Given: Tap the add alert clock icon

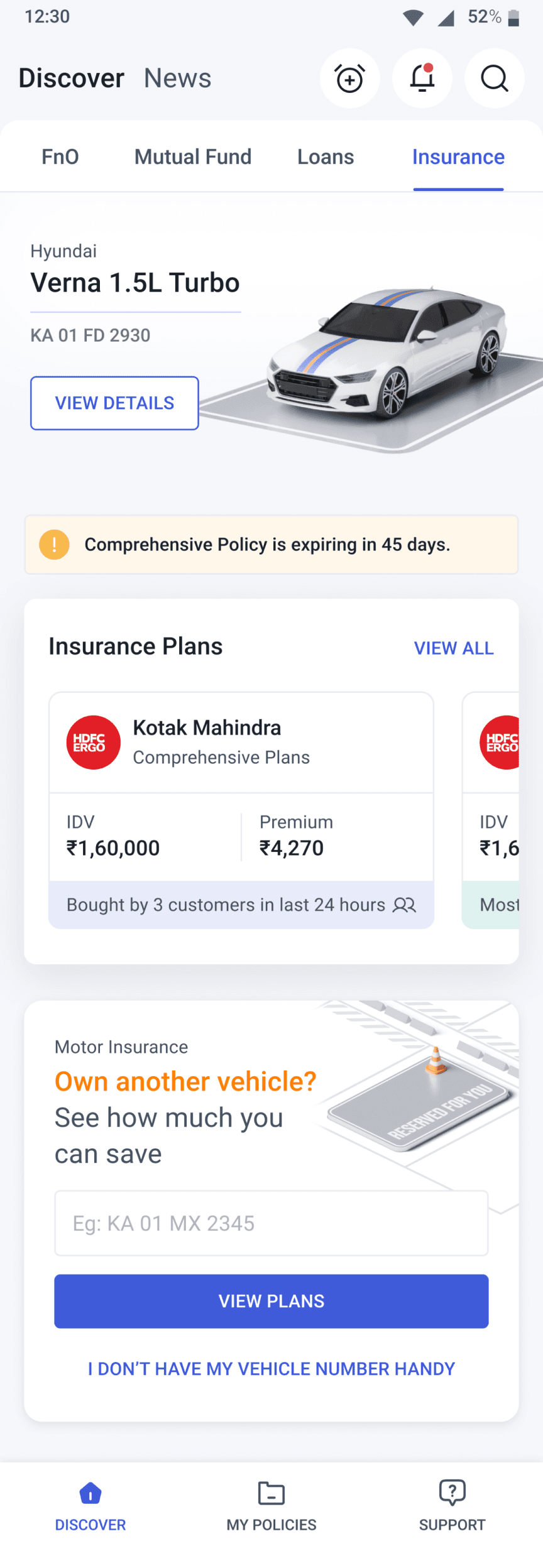Looking at the screenshot, I should tap(349, 79).
